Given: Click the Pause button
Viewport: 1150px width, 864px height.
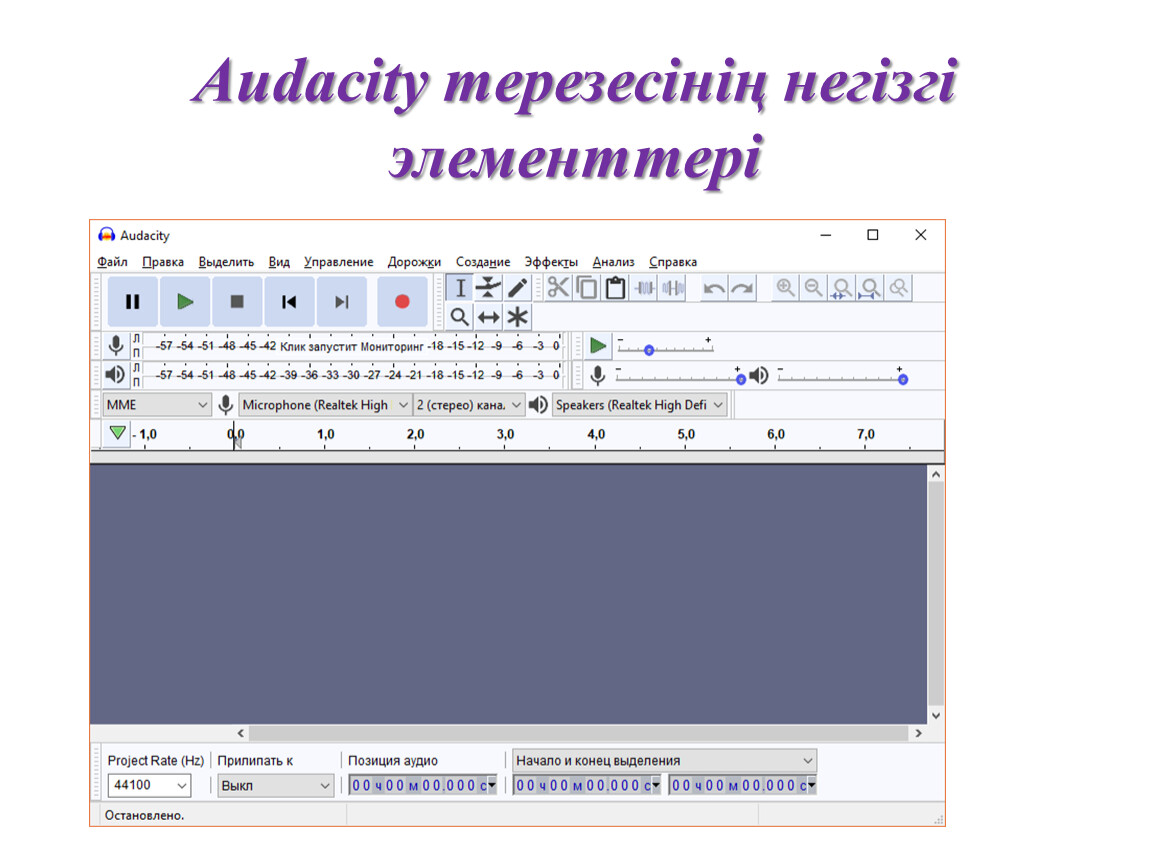Looking at the screenshot, I should 133,301.
